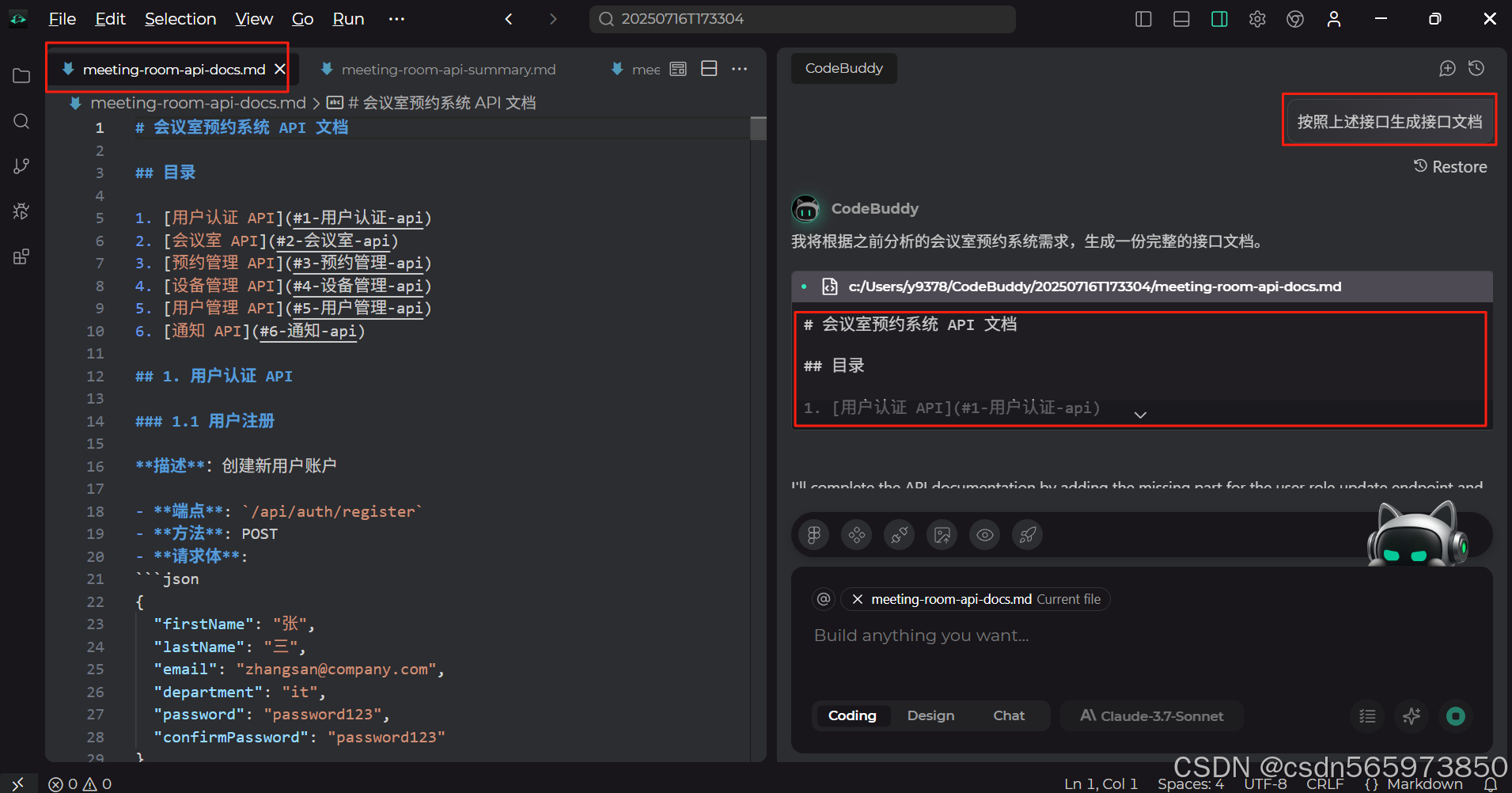Go back with the left arrow
This screenshot has width=1512, height=793.
pyautogui.click(x=509, y=19)
